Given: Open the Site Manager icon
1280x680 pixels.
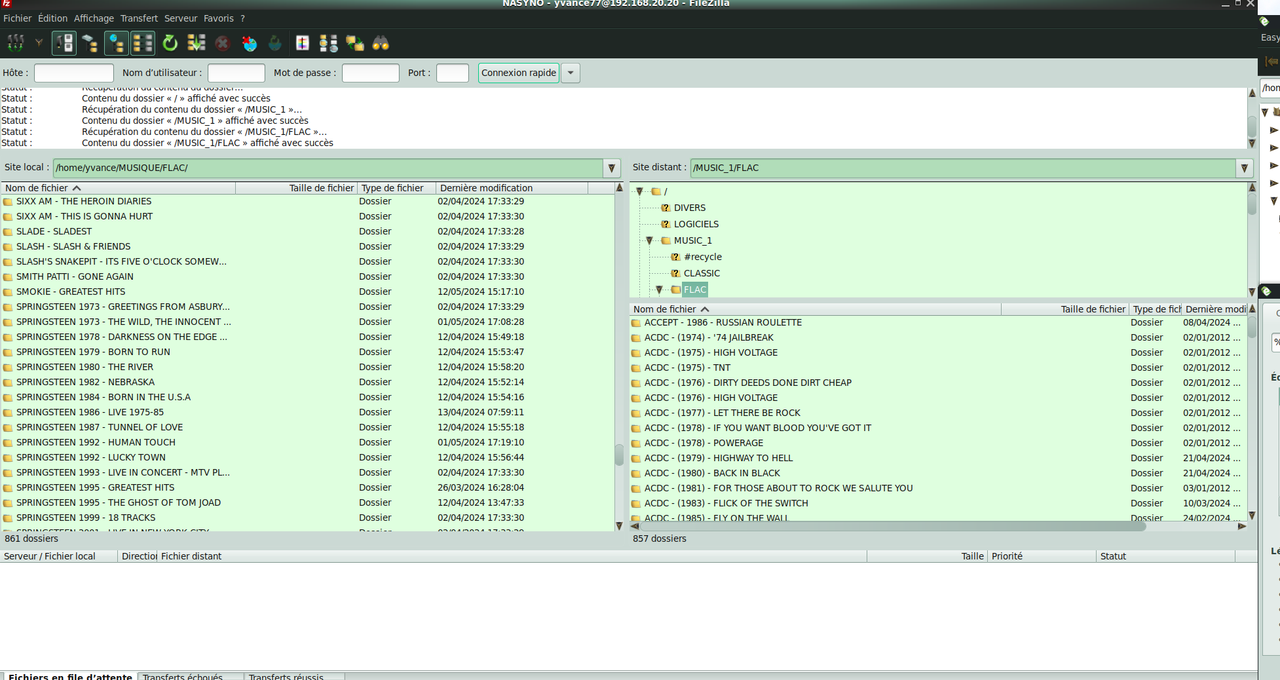Looking at the screenshot, I should tap(16, 43).
